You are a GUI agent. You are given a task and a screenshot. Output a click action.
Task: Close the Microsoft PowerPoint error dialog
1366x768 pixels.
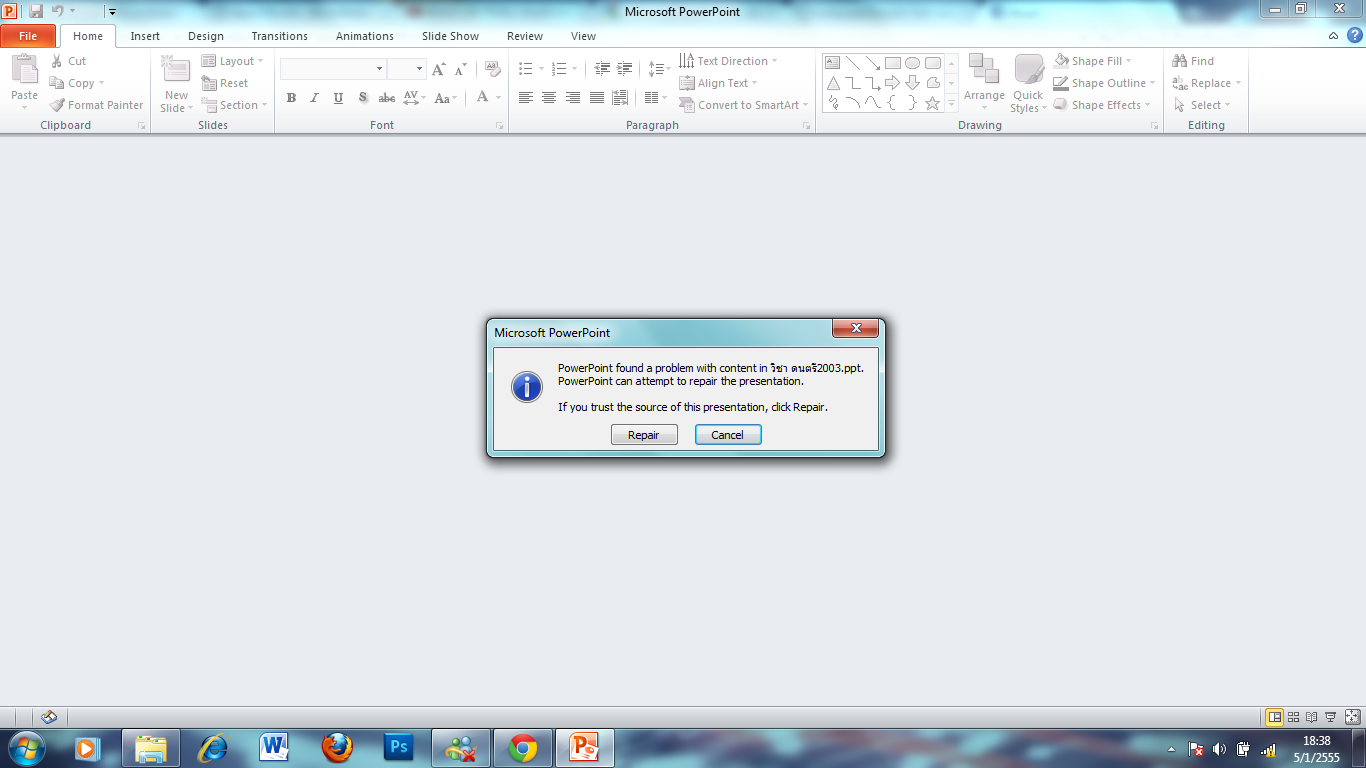click(x=856, y=329)
